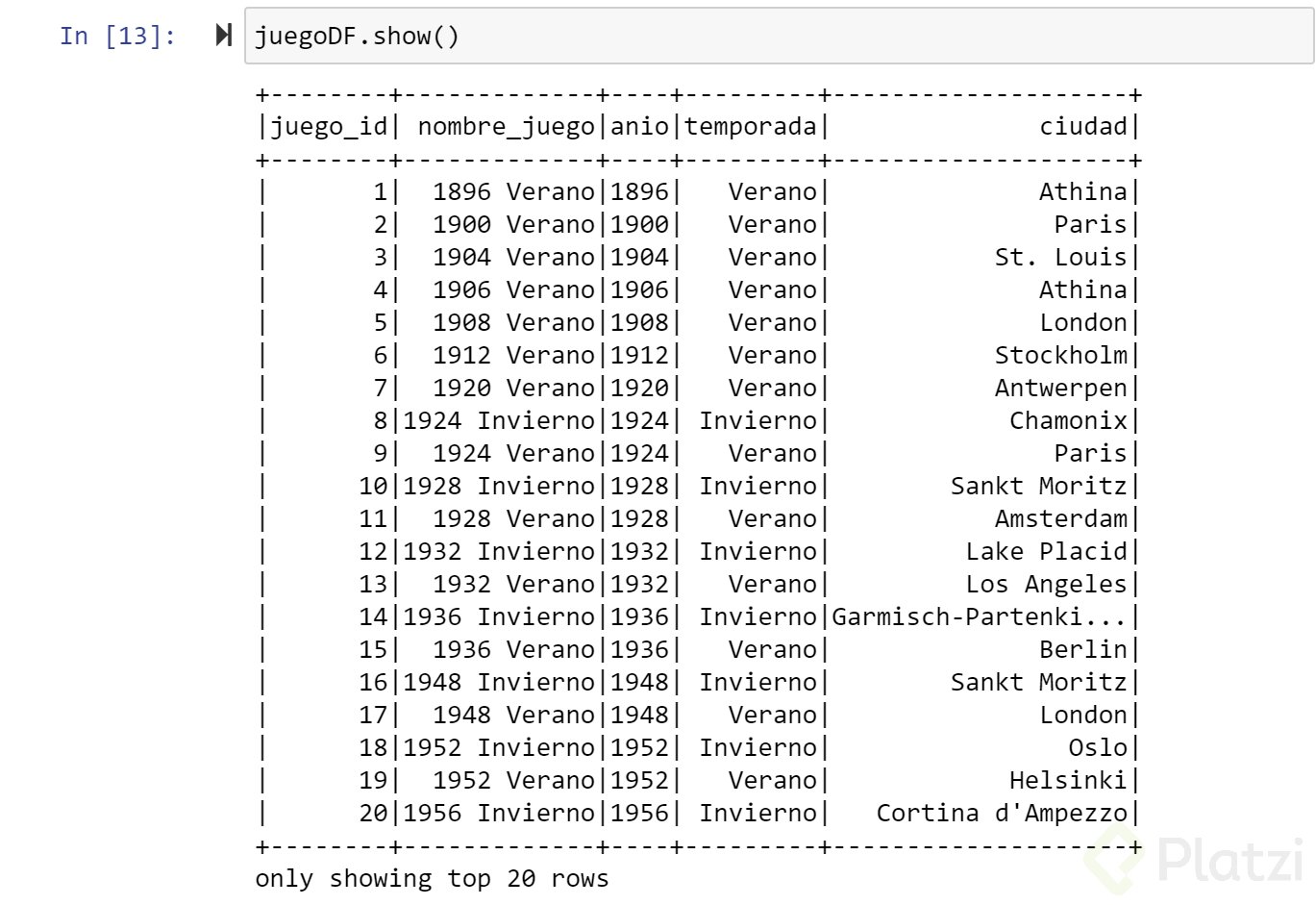
Task: Click the anio column header
Action: 639,126
